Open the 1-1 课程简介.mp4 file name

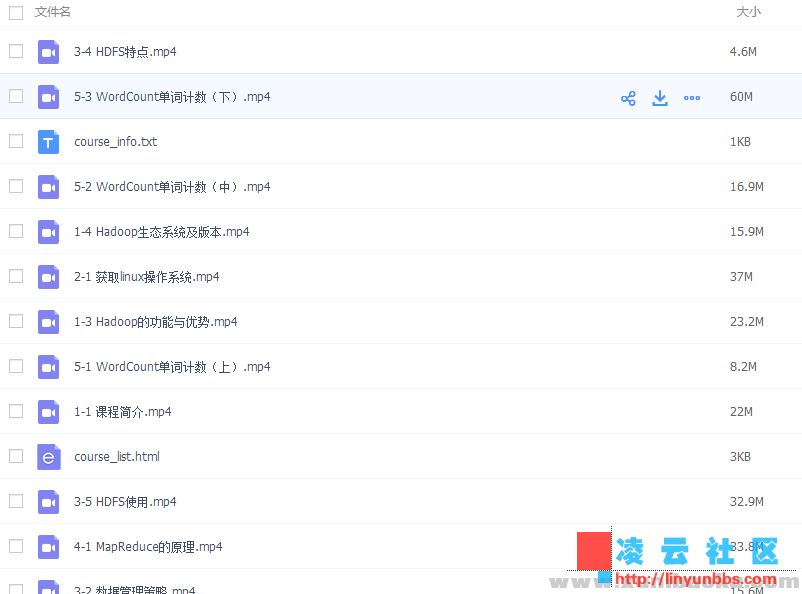(123, 412)
